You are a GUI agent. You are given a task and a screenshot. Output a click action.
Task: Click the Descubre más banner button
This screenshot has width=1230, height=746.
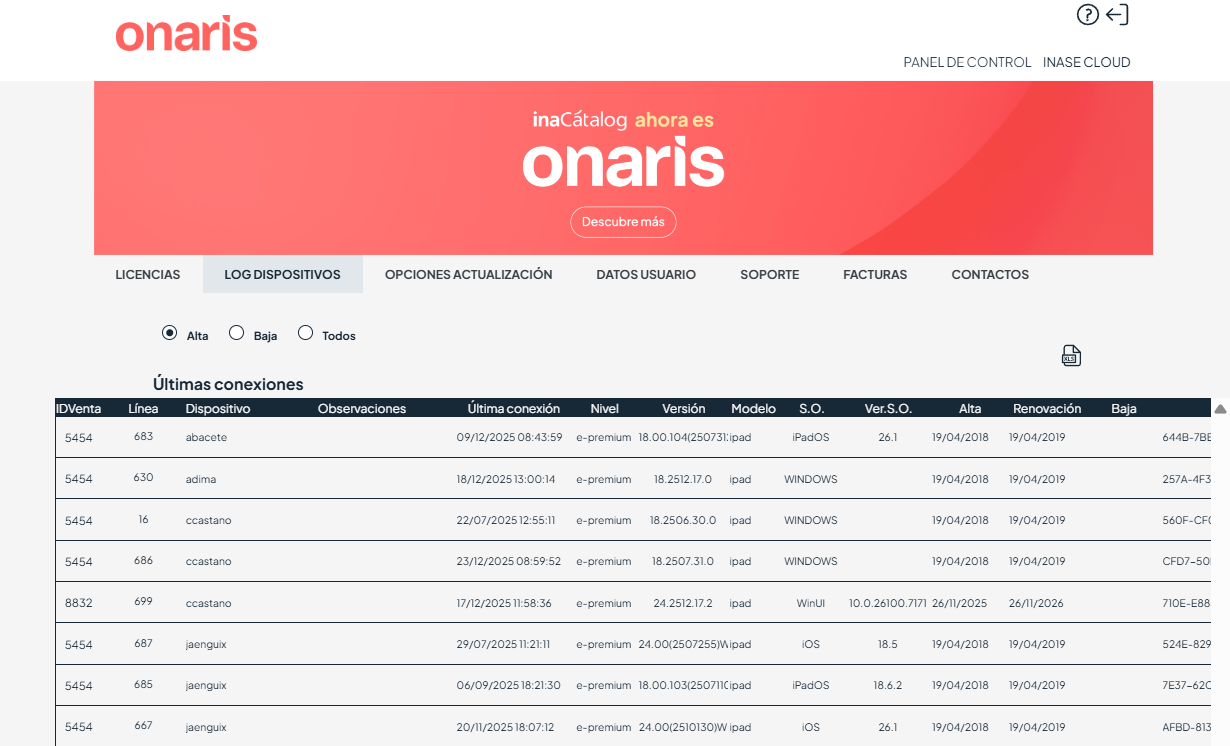click(623, 222)
